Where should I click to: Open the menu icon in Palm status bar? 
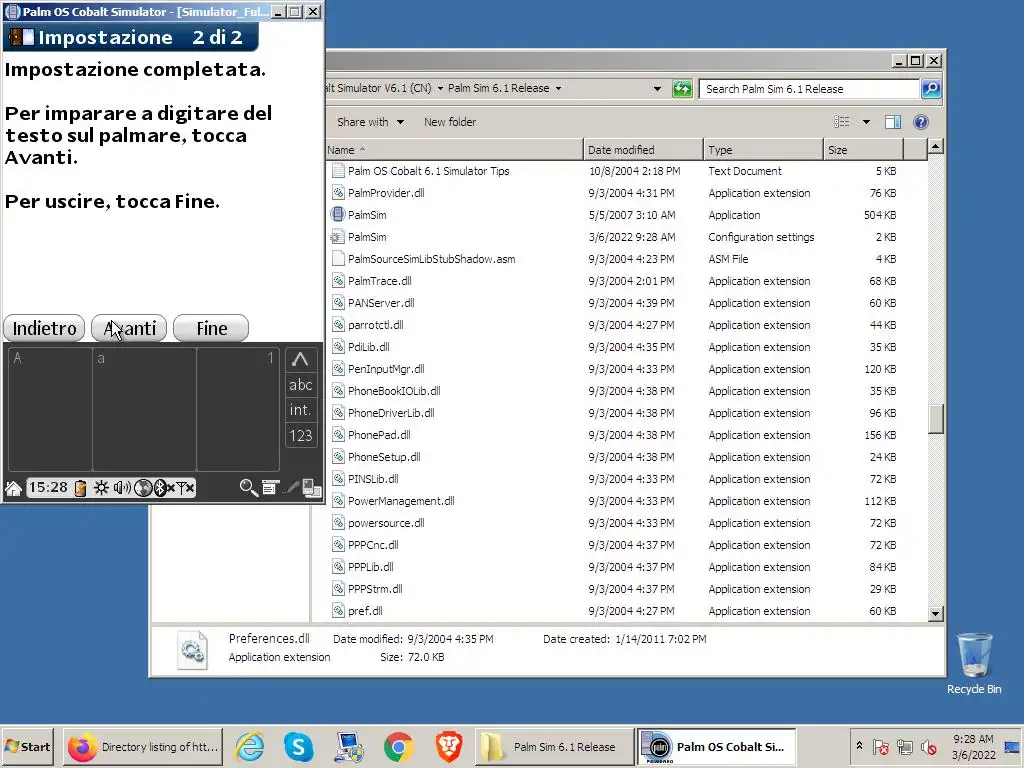[x=270, y=487]
